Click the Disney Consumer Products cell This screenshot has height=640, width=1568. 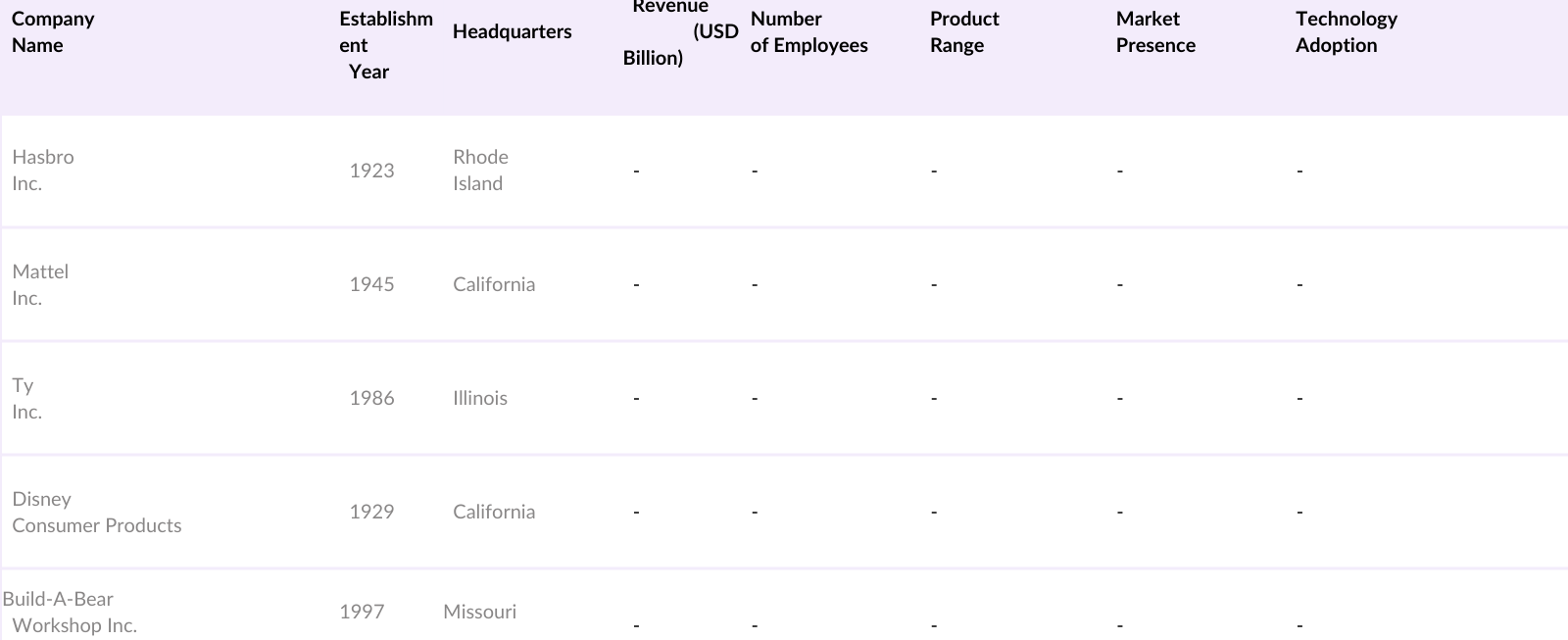click(x=96, y=513)
